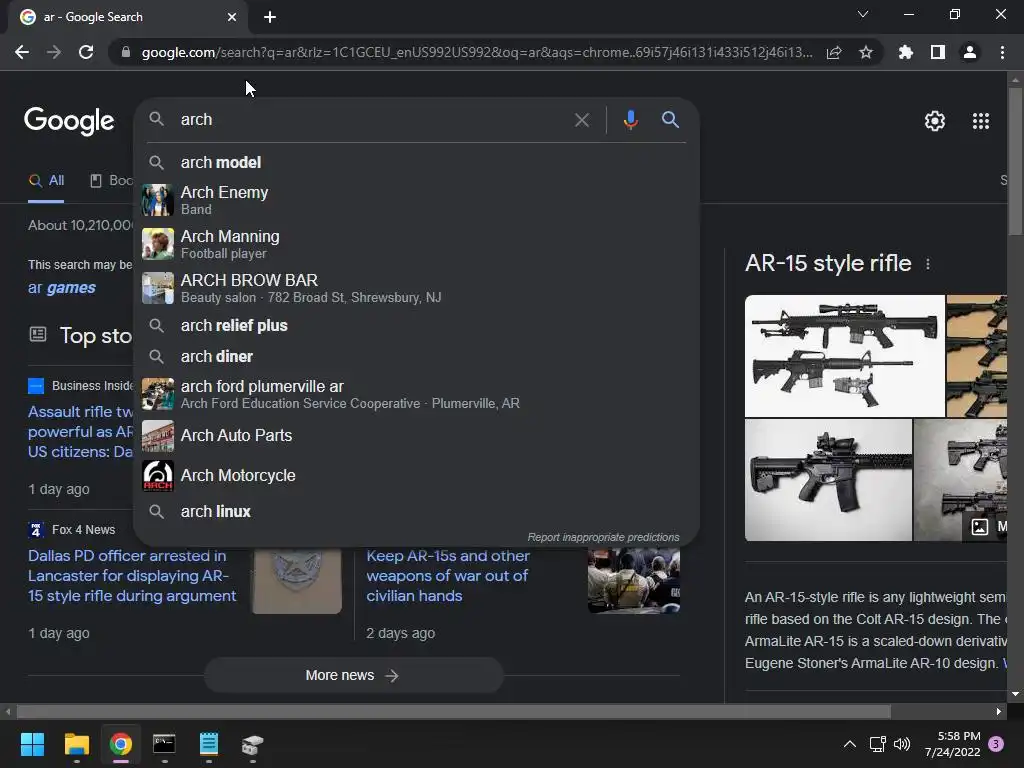This screenshot has height=768, width=1024.
Task: Open 'Dallas PD officer arrested' news story
Action: pyautogui.click(x=132, y=575)
